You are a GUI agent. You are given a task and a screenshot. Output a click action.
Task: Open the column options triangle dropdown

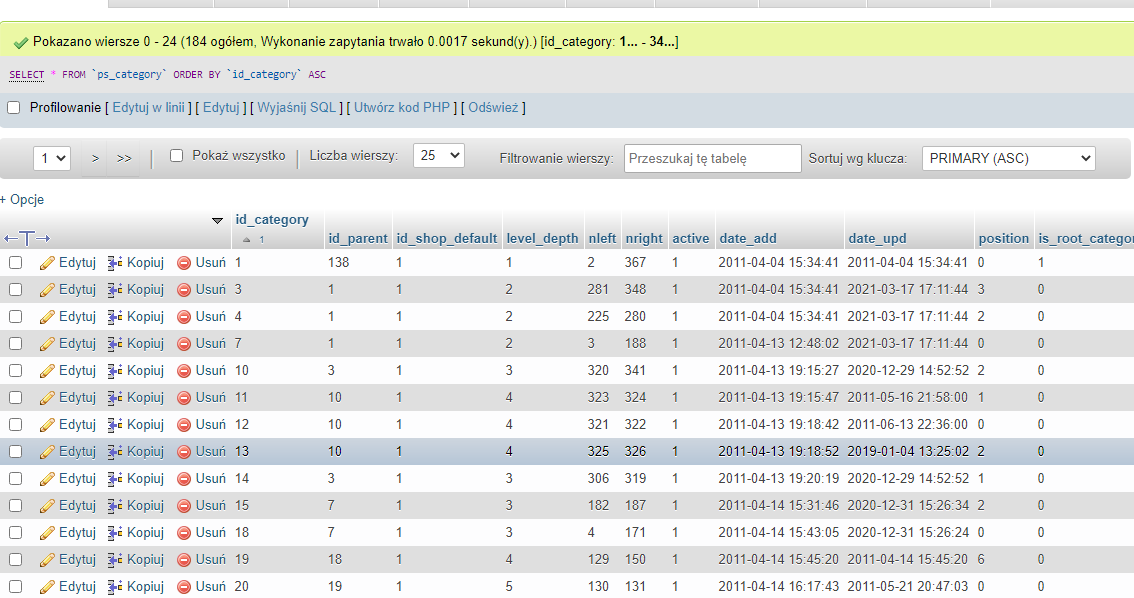point(217,221)
